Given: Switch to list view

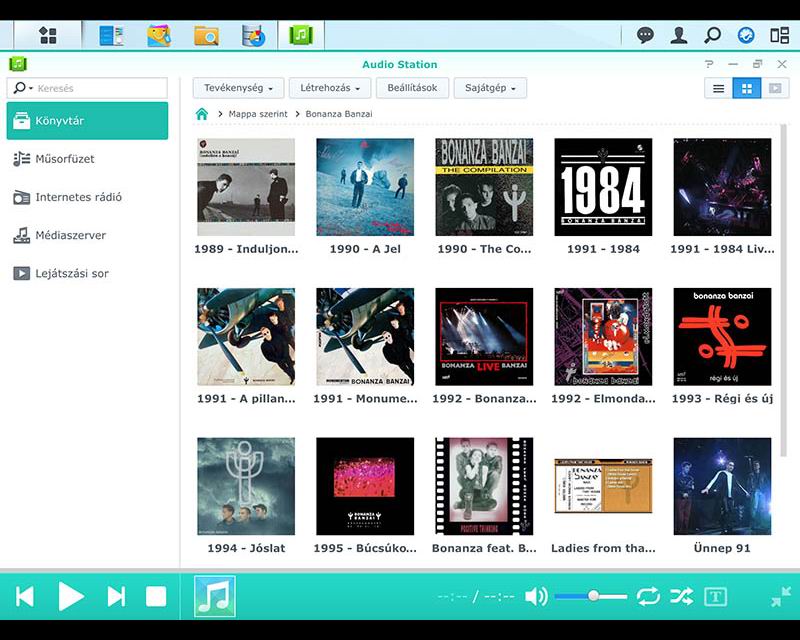Looking at the screenshot, I should coord(718,88).
